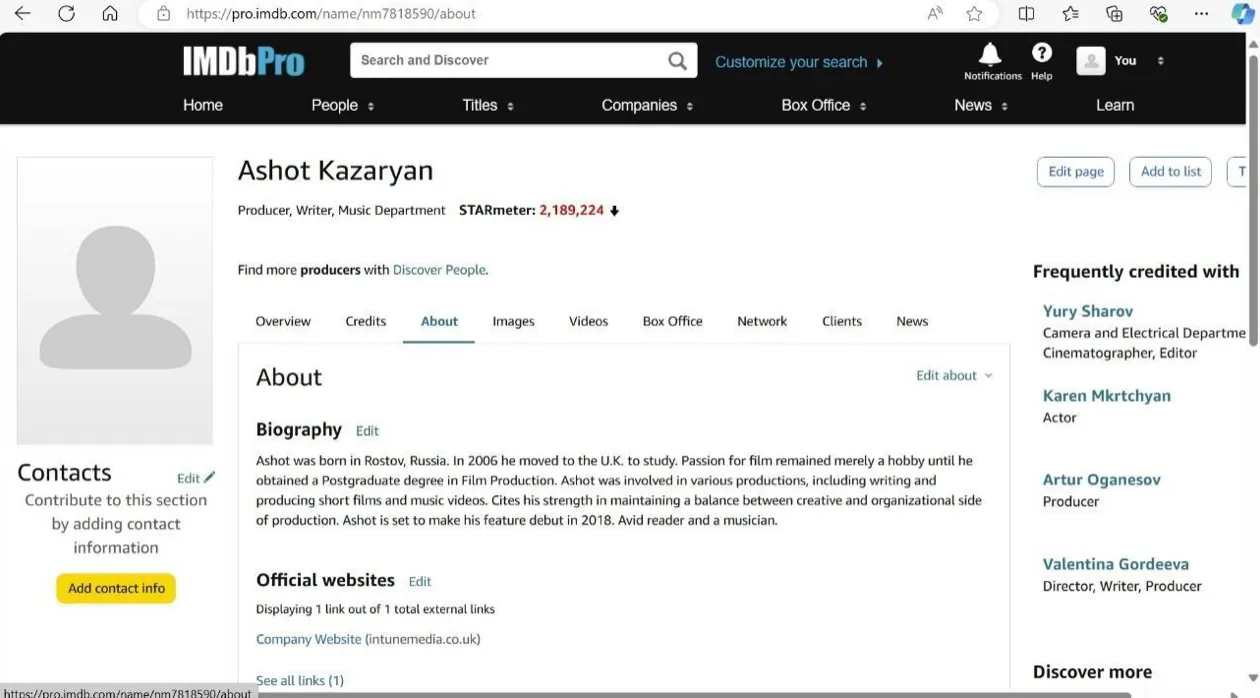Open the Network tab

point(762,322)
